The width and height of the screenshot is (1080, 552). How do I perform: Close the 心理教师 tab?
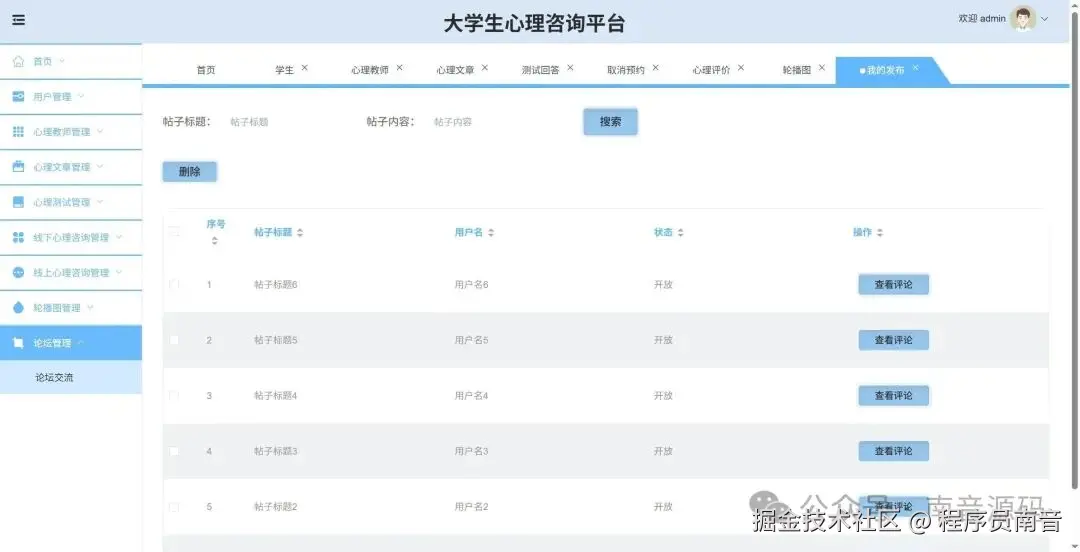(399, 68)
